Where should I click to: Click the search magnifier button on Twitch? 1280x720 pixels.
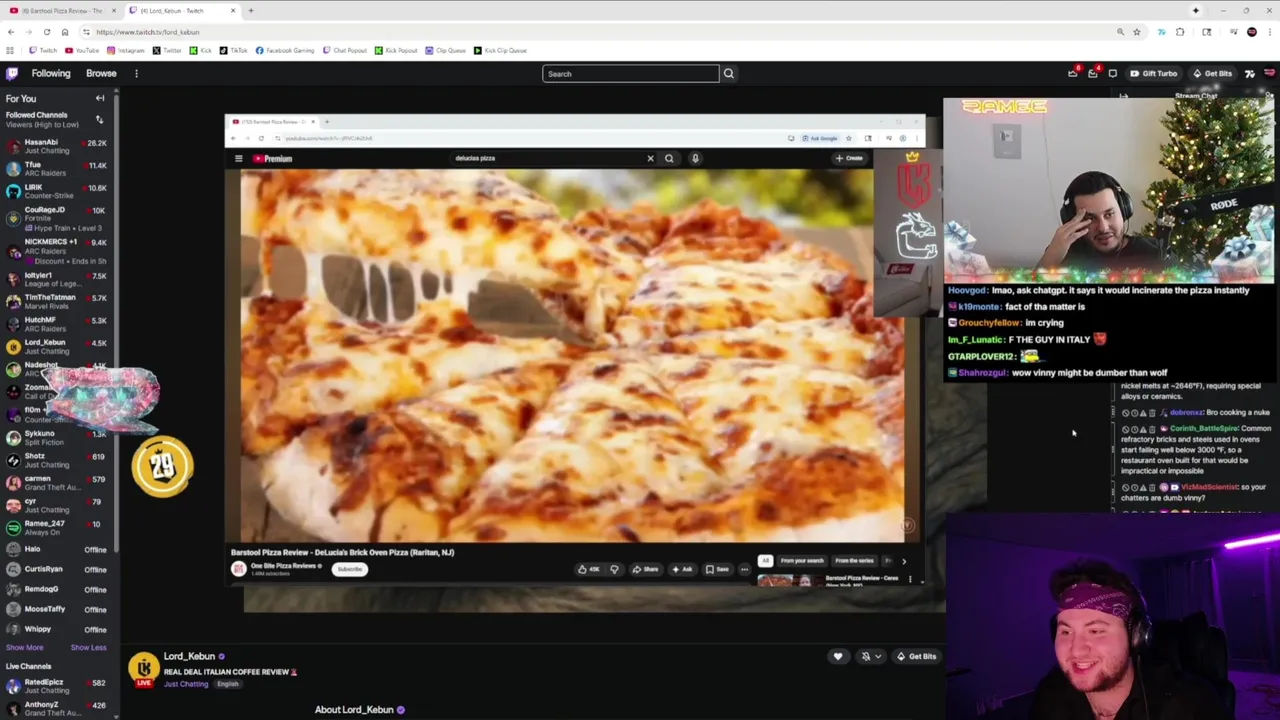tap(729, 73)
